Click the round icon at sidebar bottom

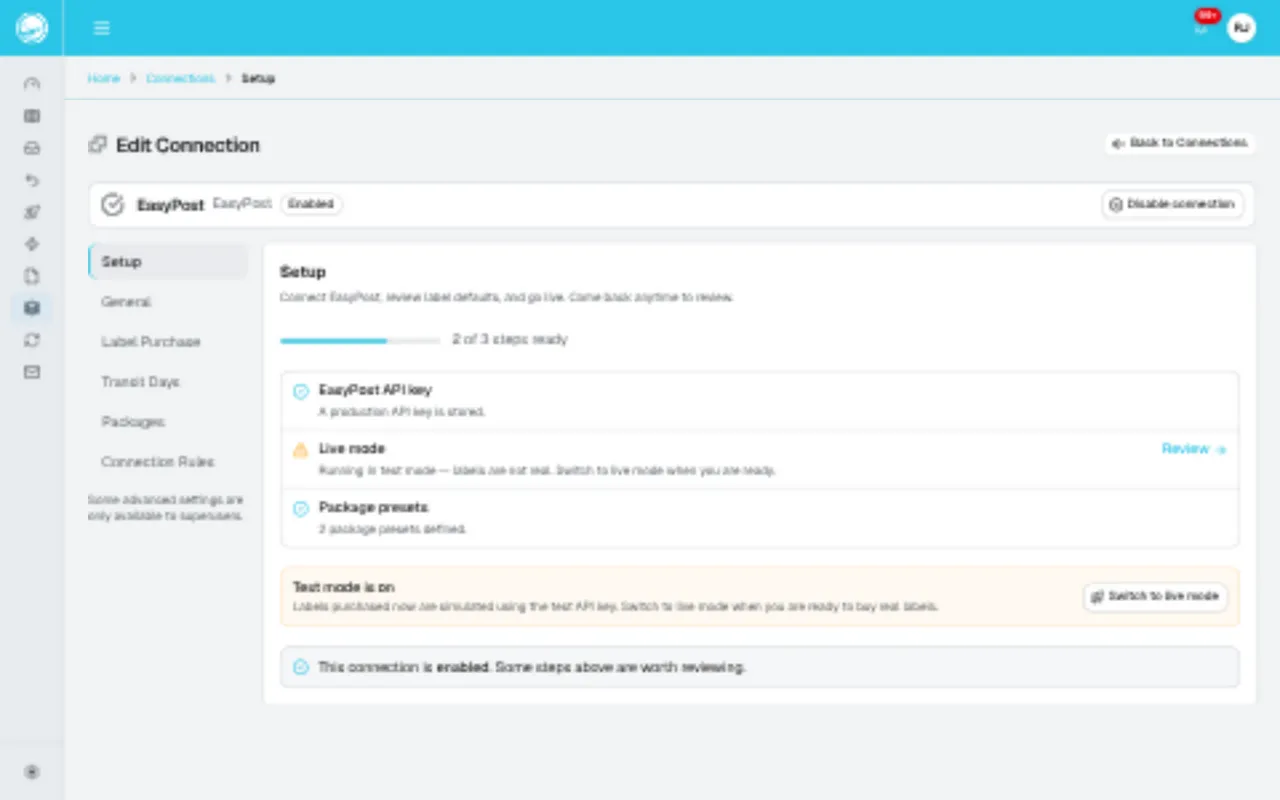tap(32, 772)
